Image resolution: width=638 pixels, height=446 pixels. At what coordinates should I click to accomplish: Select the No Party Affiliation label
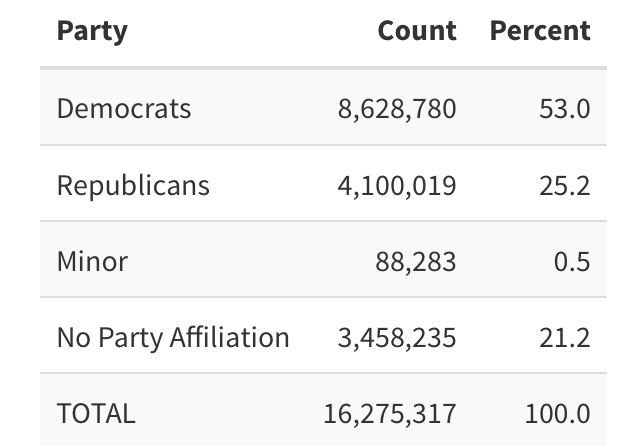coord(173,338)
